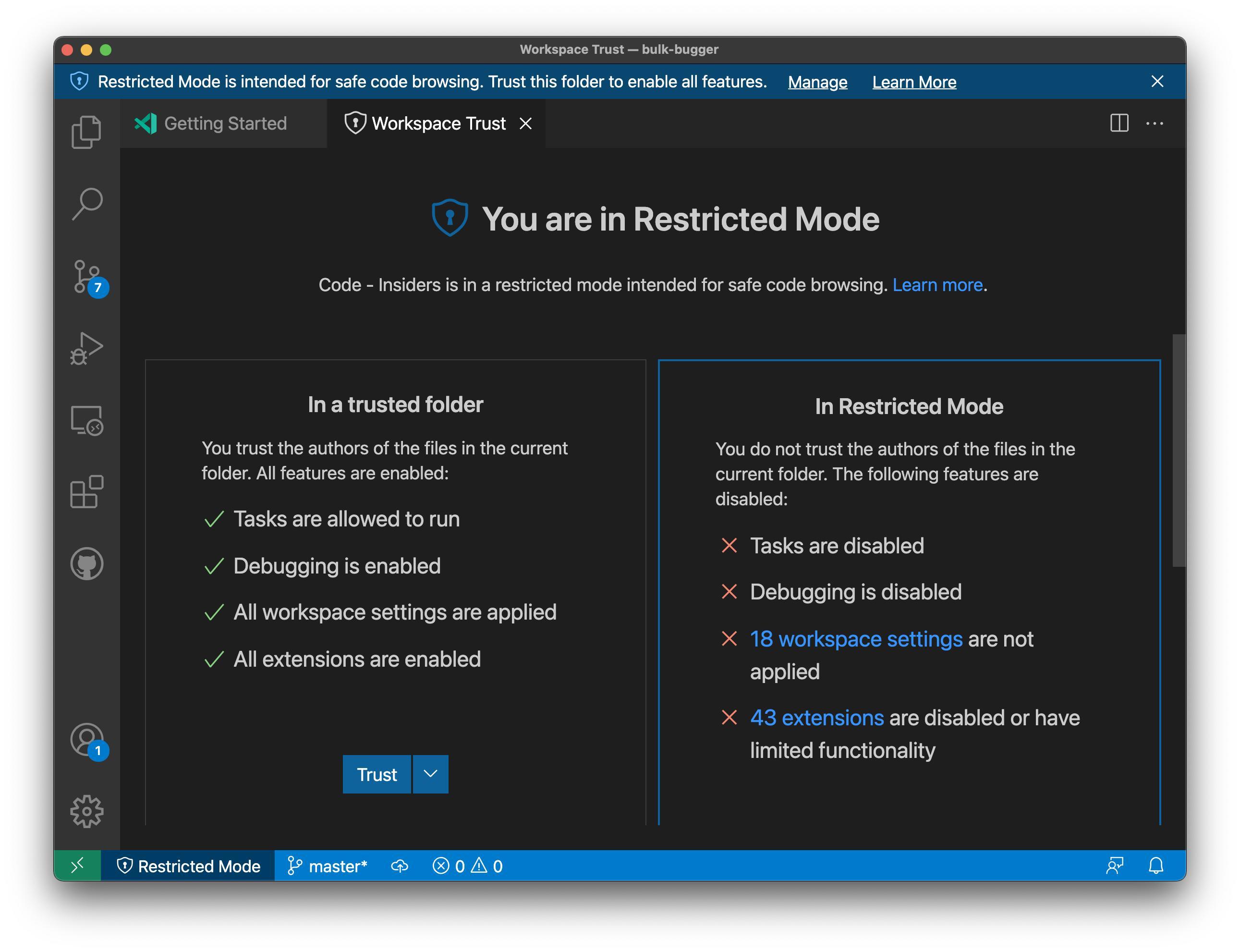Click Learn More in the banner
1240x952 pixels.
click(x=914, y=82)
